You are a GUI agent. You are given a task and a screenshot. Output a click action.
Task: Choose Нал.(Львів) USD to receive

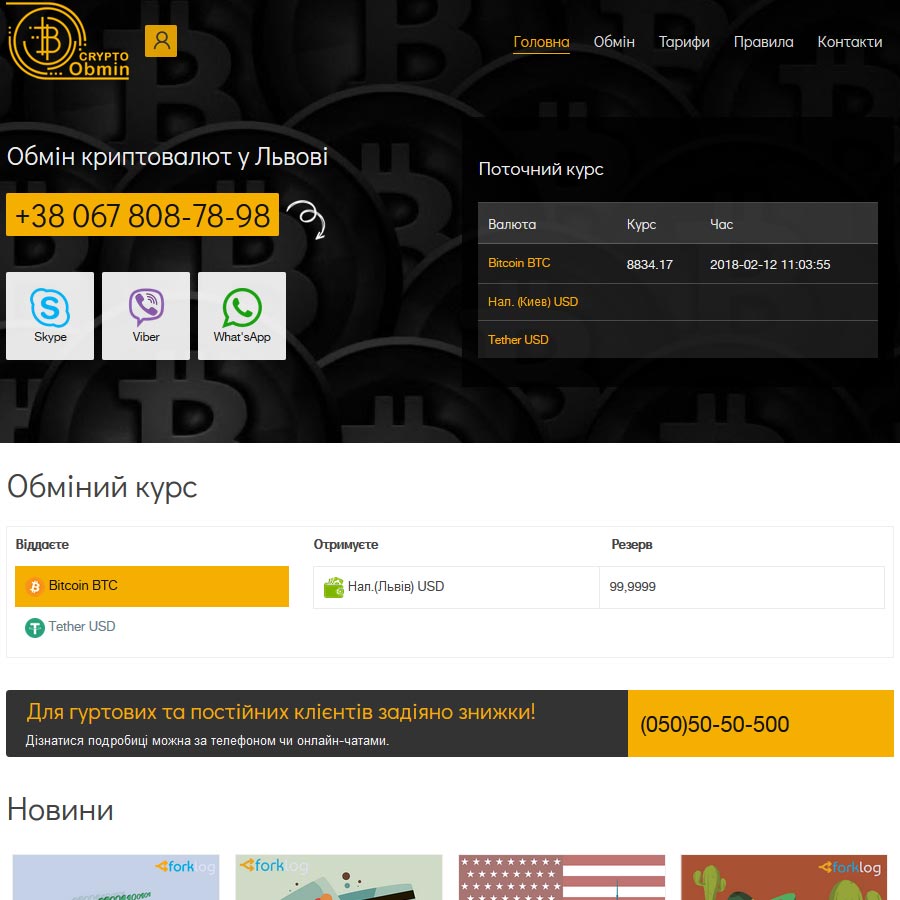point(456,587)
